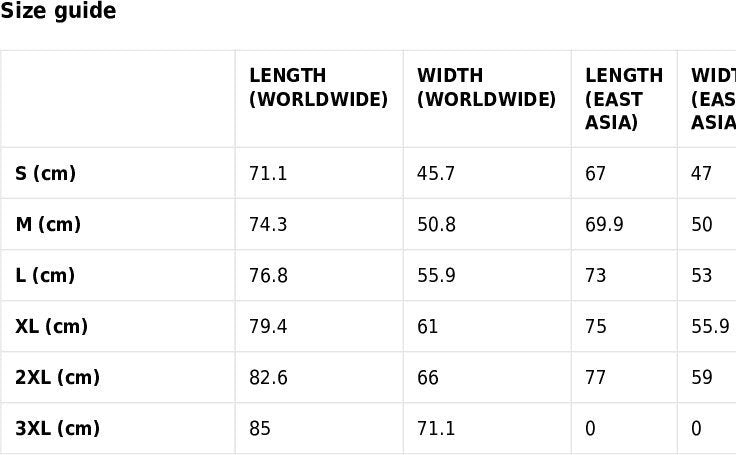Viewport: 736px width, 455px height.
Task: Click the 3XL worldwide length value 85
Action: [260, 429]
